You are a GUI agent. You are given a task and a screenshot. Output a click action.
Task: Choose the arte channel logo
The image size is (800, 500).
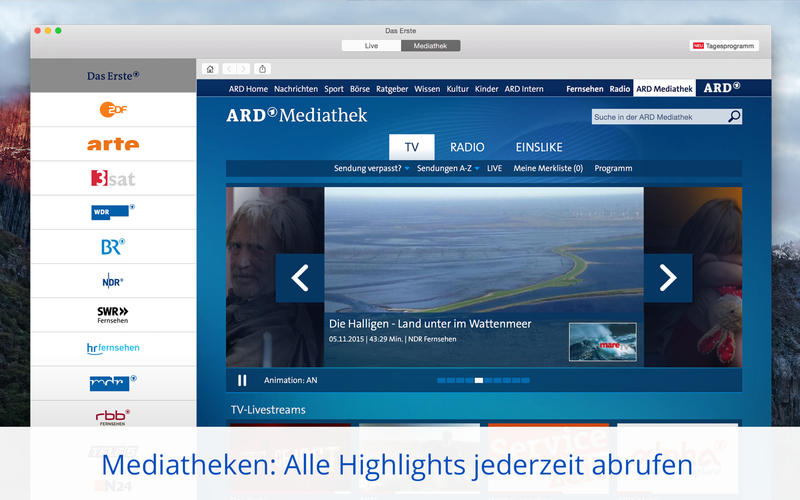[x=113, y=144]
